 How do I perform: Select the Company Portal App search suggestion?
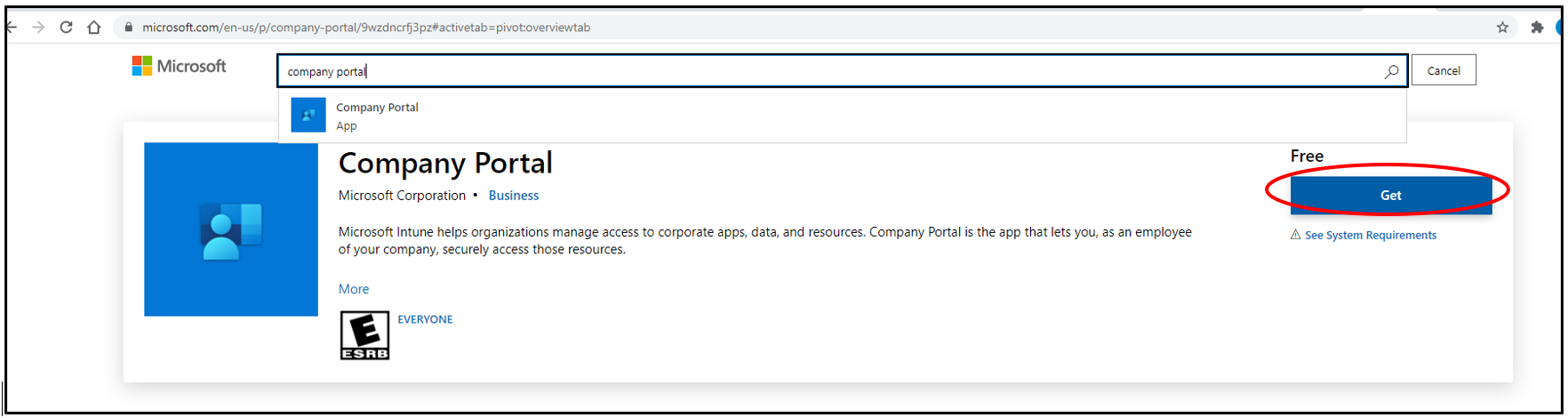click(378, 116)
